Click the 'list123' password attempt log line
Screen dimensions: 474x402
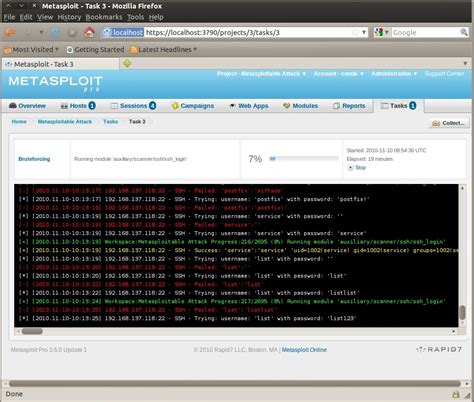187,318
